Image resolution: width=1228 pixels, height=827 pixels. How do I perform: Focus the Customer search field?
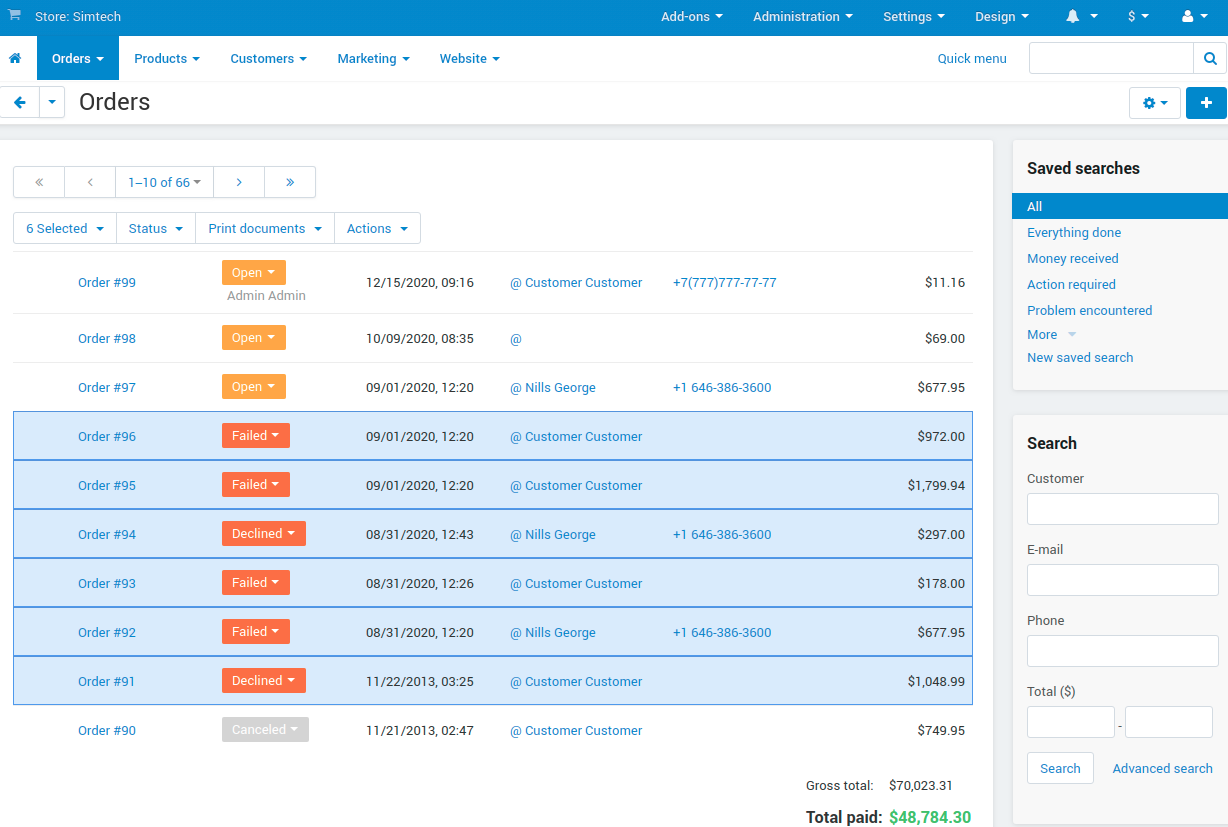tap(1123, 509)
